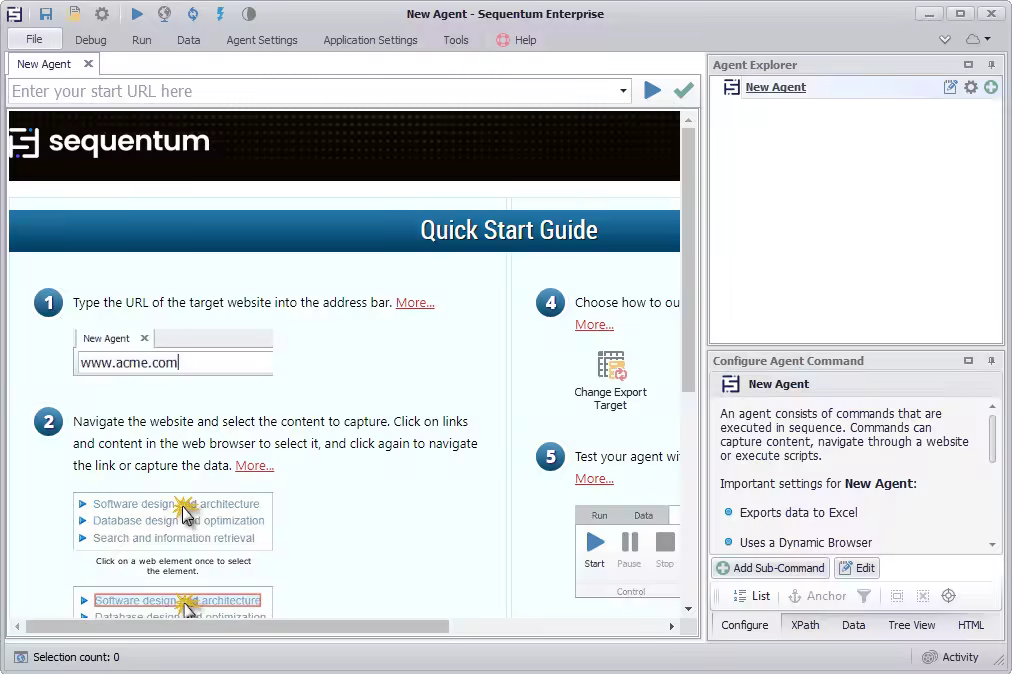Click the green checkmark beside address bar
The image size is (1012, 674).
pos(683,90)
